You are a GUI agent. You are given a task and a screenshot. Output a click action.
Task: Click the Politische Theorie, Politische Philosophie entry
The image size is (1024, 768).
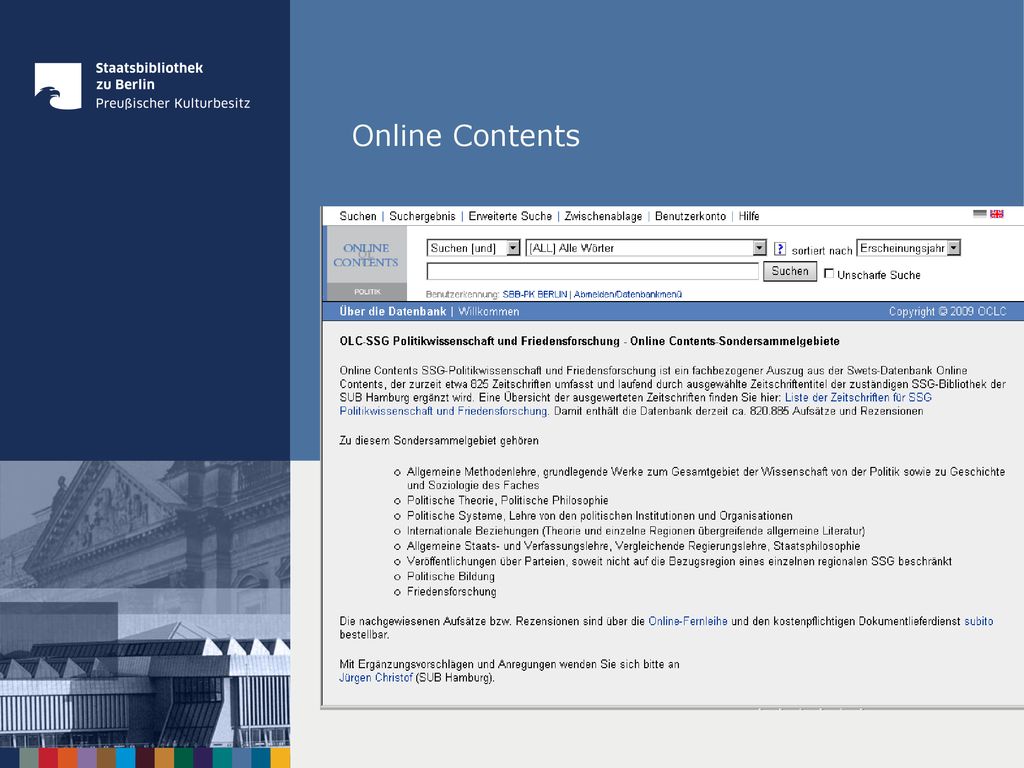[507, 500]
